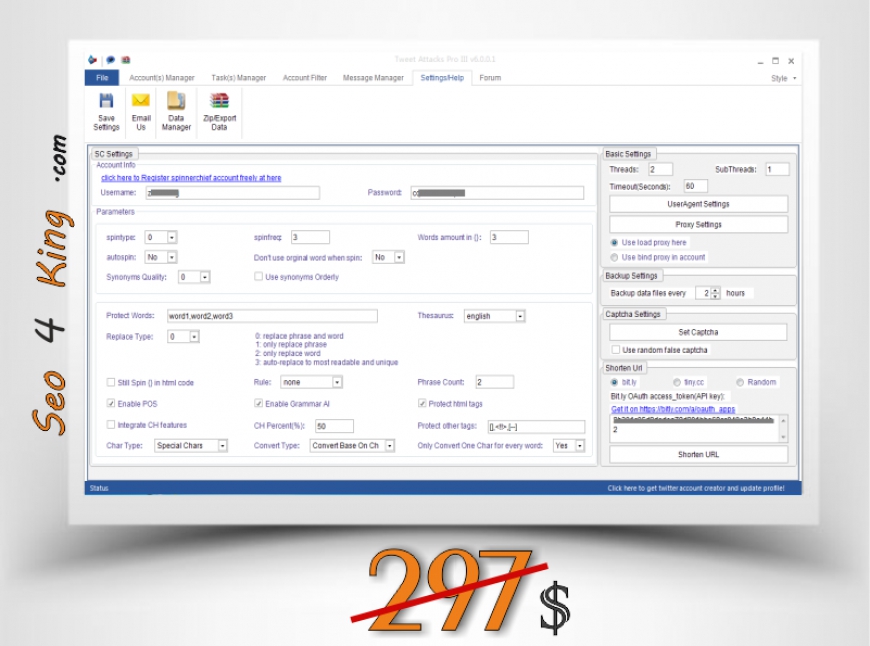Toggle the Enable Grammar AI checkbox
The height and width of the screenshot is (646, 870).
coord(259,403)
